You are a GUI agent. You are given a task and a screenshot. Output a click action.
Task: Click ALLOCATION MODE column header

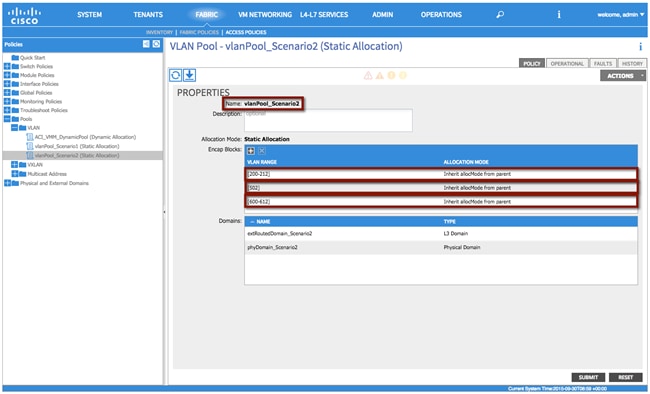(466, 162)
